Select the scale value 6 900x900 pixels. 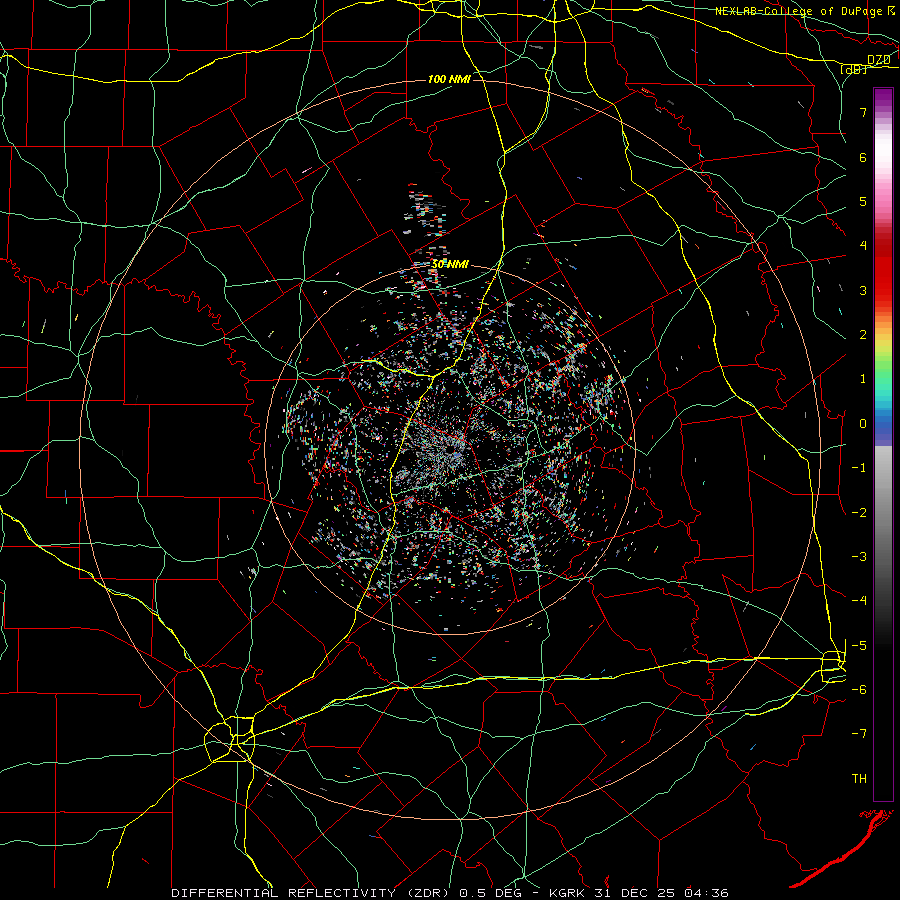point(863,157)
